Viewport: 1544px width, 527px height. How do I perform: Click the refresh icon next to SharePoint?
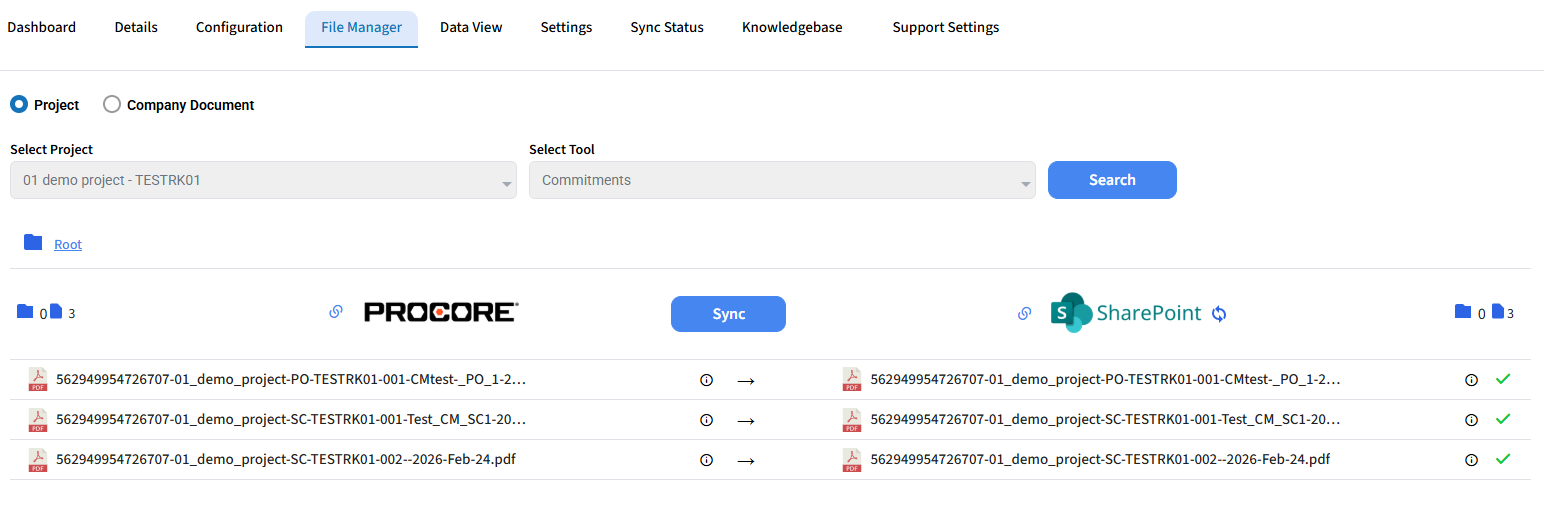coord(1218,314)
